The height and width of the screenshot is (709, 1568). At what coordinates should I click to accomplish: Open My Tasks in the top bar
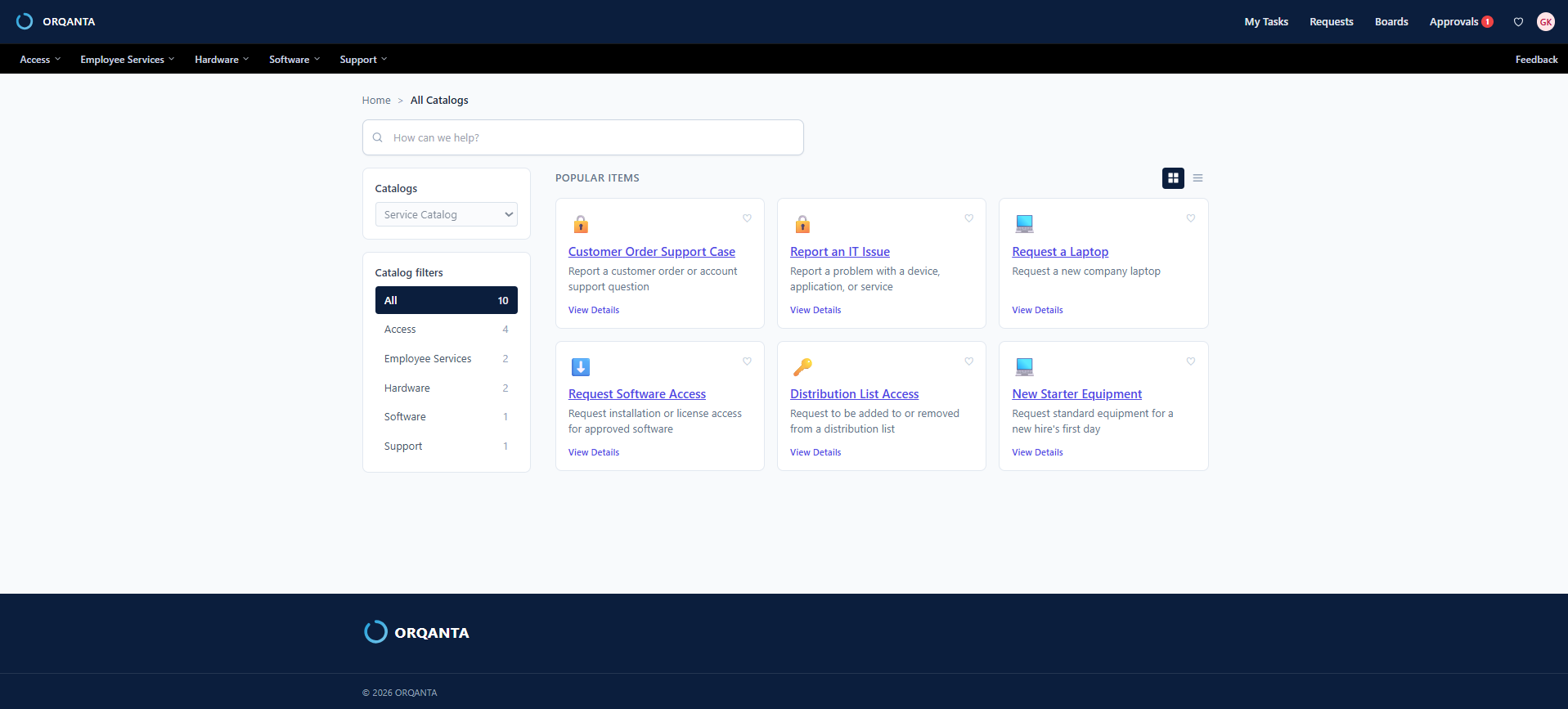(1266, 22)
